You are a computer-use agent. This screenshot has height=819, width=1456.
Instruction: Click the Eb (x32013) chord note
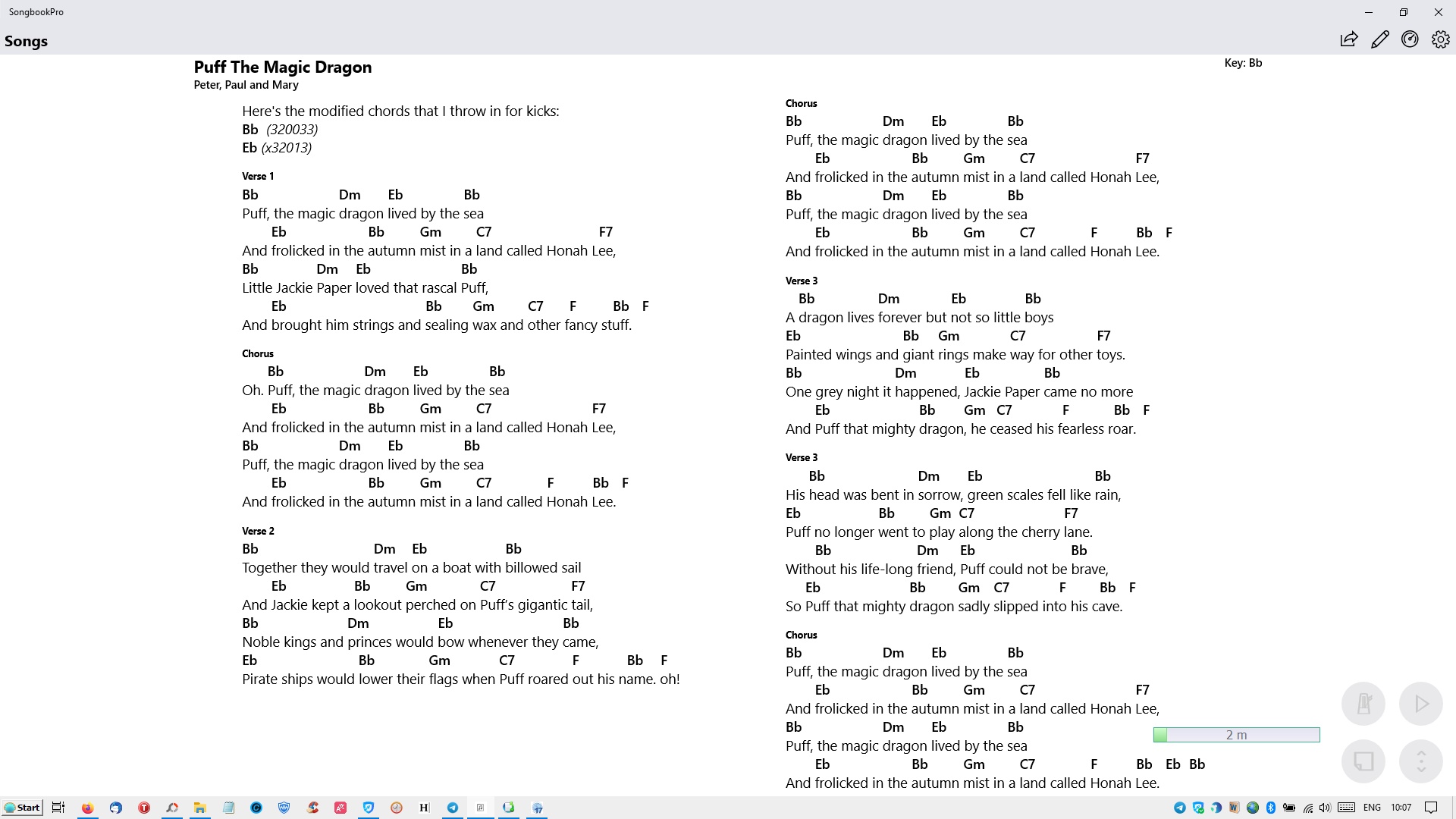tap(277, 148)
